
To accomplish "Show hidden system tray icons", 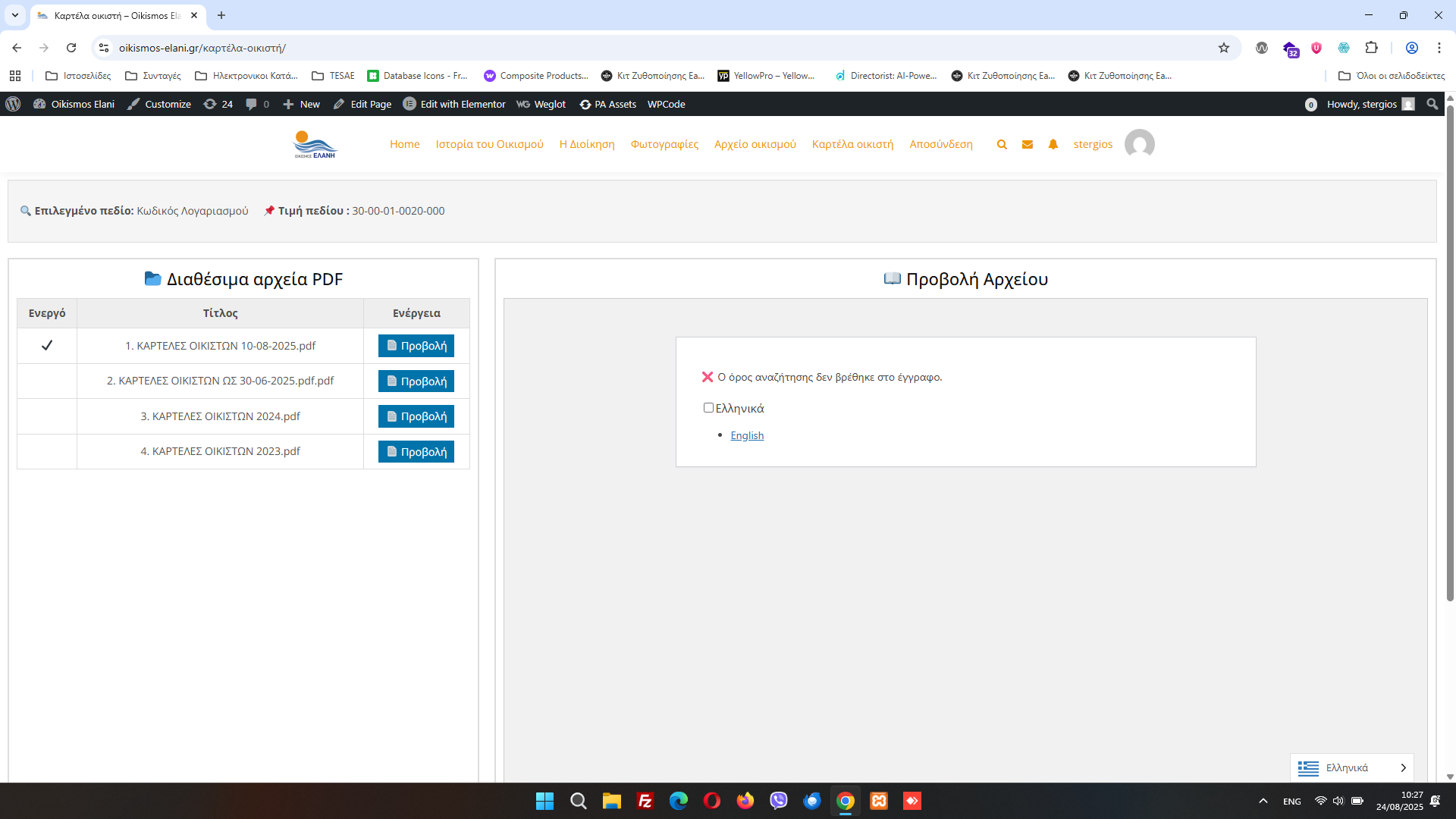I will [1263, 801].
